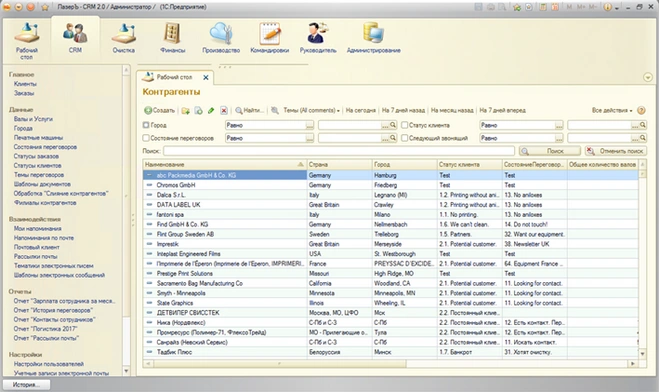Click the table scrollbar's down arrow
Viewport: 659px width, 392px height.
(x=642, y=354)
